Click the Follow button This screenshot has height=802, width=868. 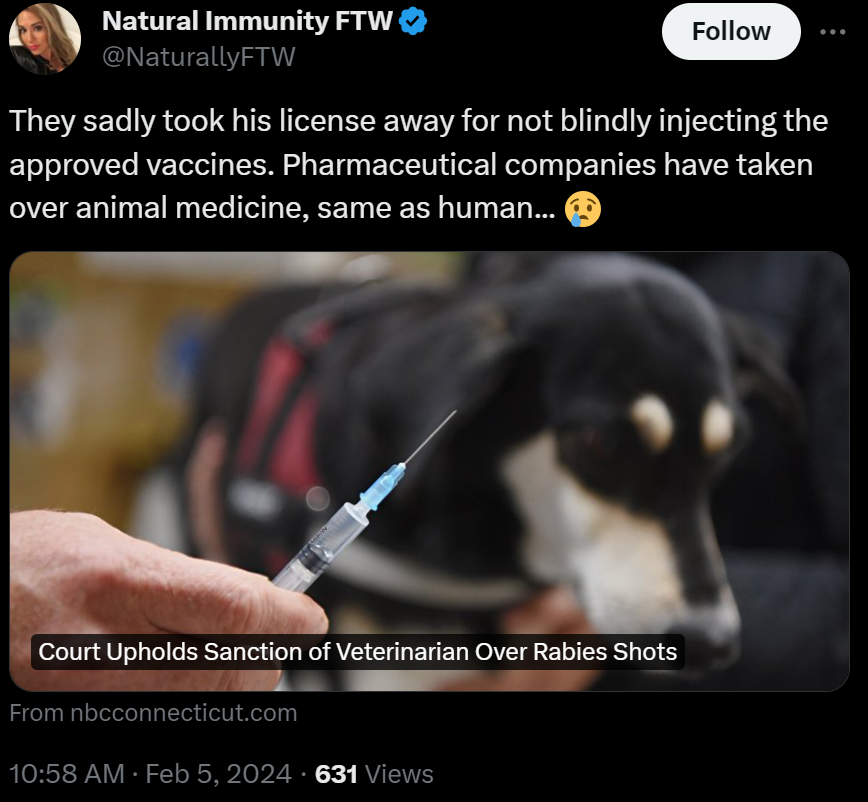pos(731,32)
